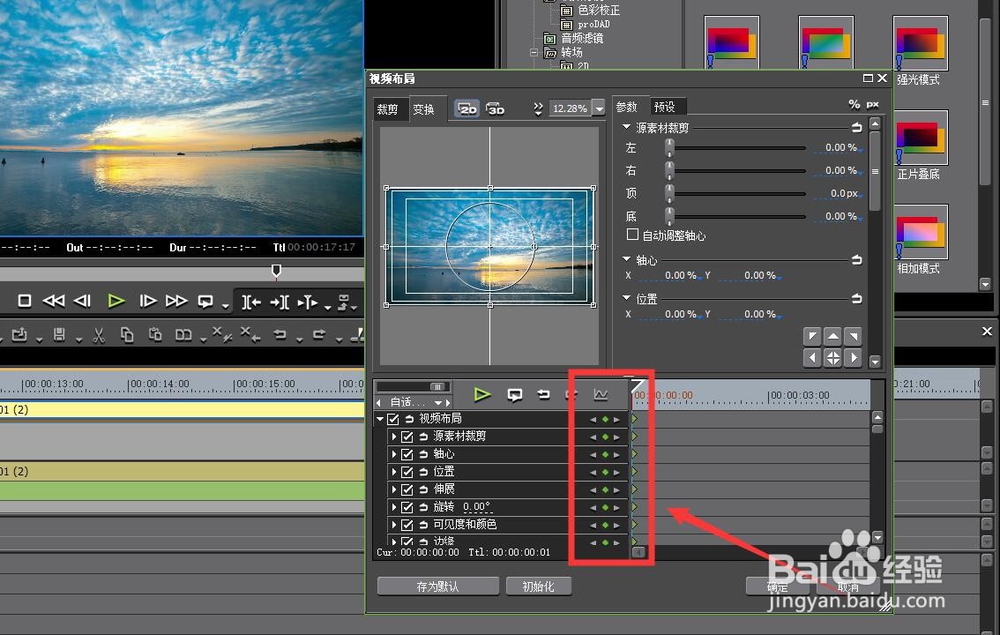The width and height of the screenshot is (1000, 635).
Task: Cut selection with scissors icon
Action: (98, 335)
